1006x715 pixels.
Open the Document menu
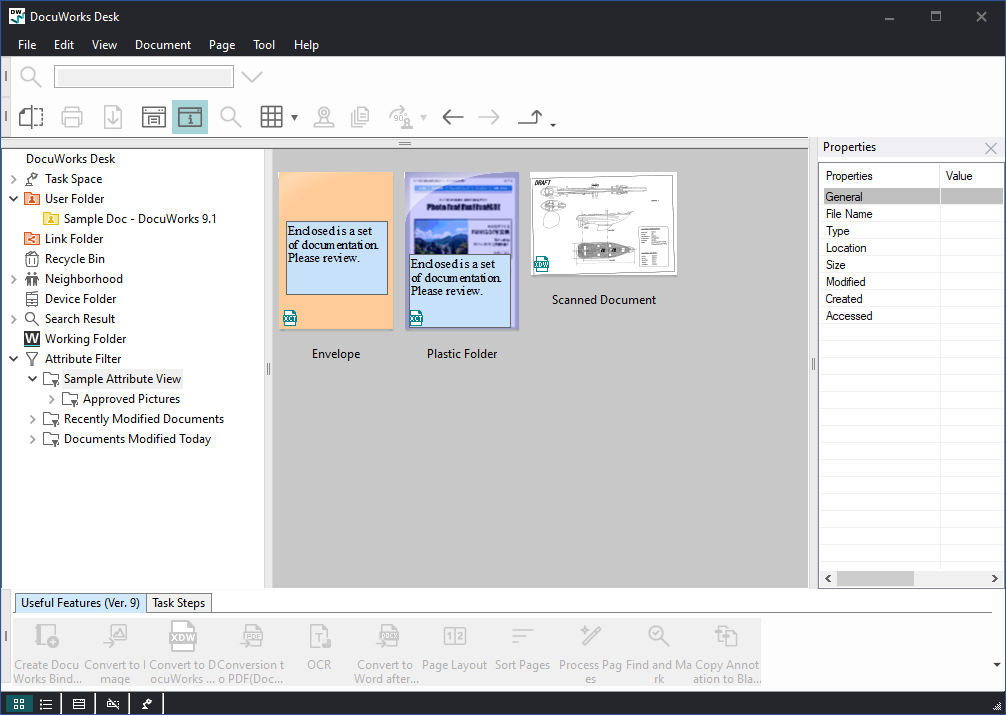[x=163, y=45]
